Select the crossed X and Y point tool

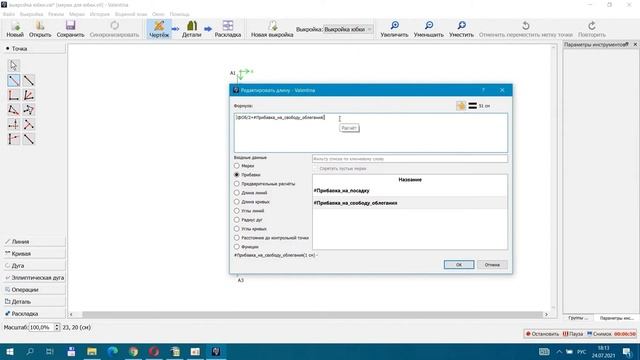tap(13, 124)
